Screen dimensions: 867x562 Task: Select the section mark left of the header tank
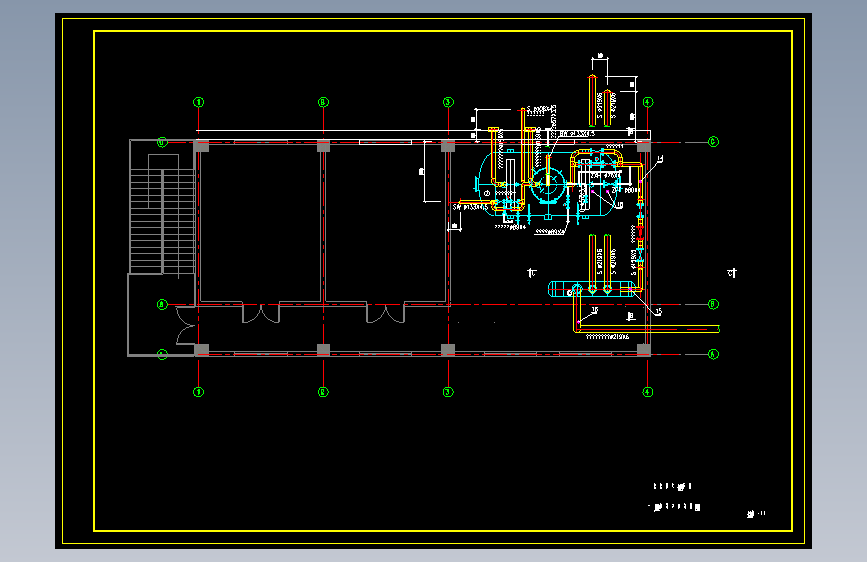pyautogui.click(x=532, y=273)
